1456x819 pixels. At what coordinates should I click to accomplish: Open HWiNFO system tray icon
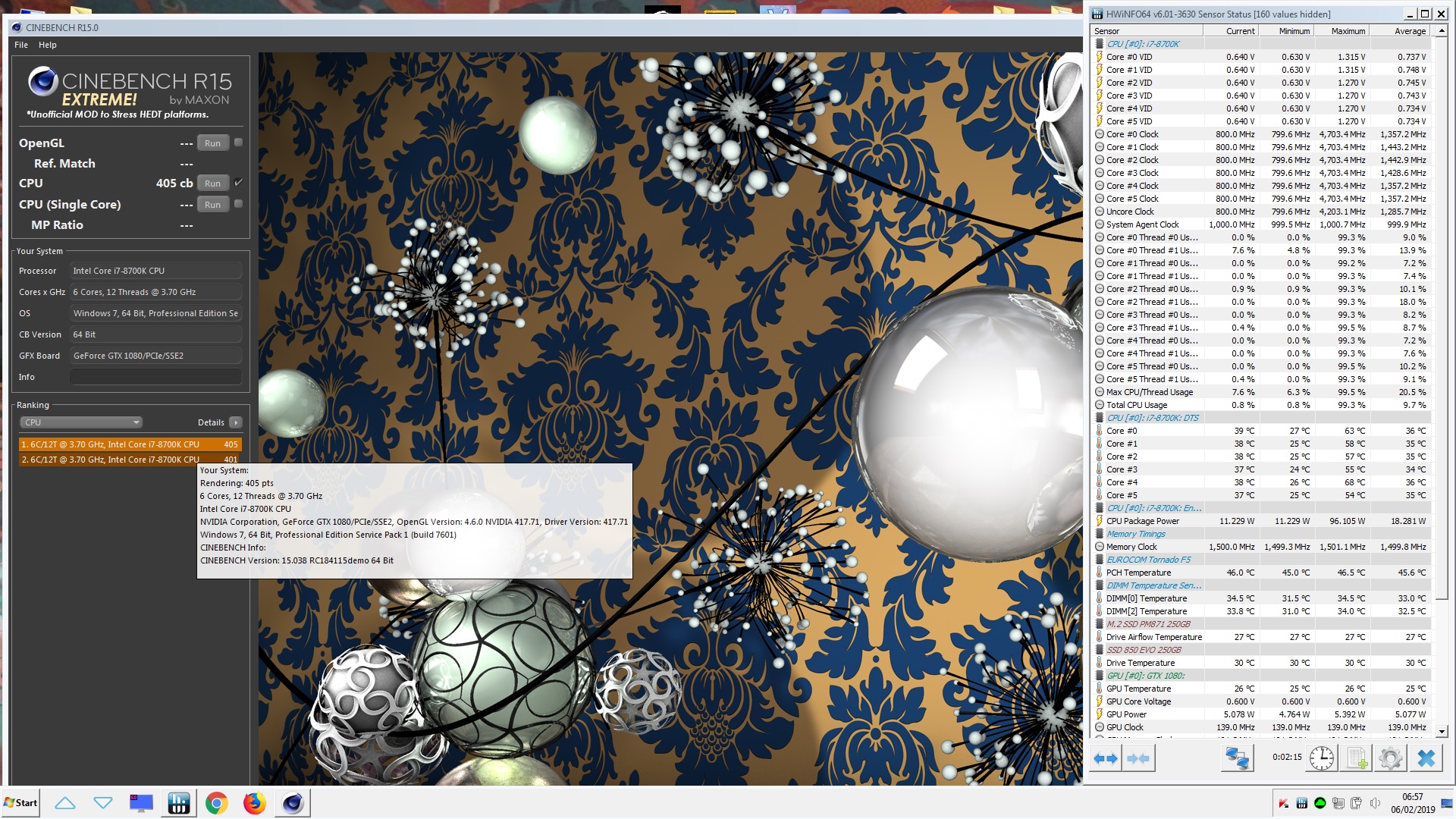pos(1302,804)
